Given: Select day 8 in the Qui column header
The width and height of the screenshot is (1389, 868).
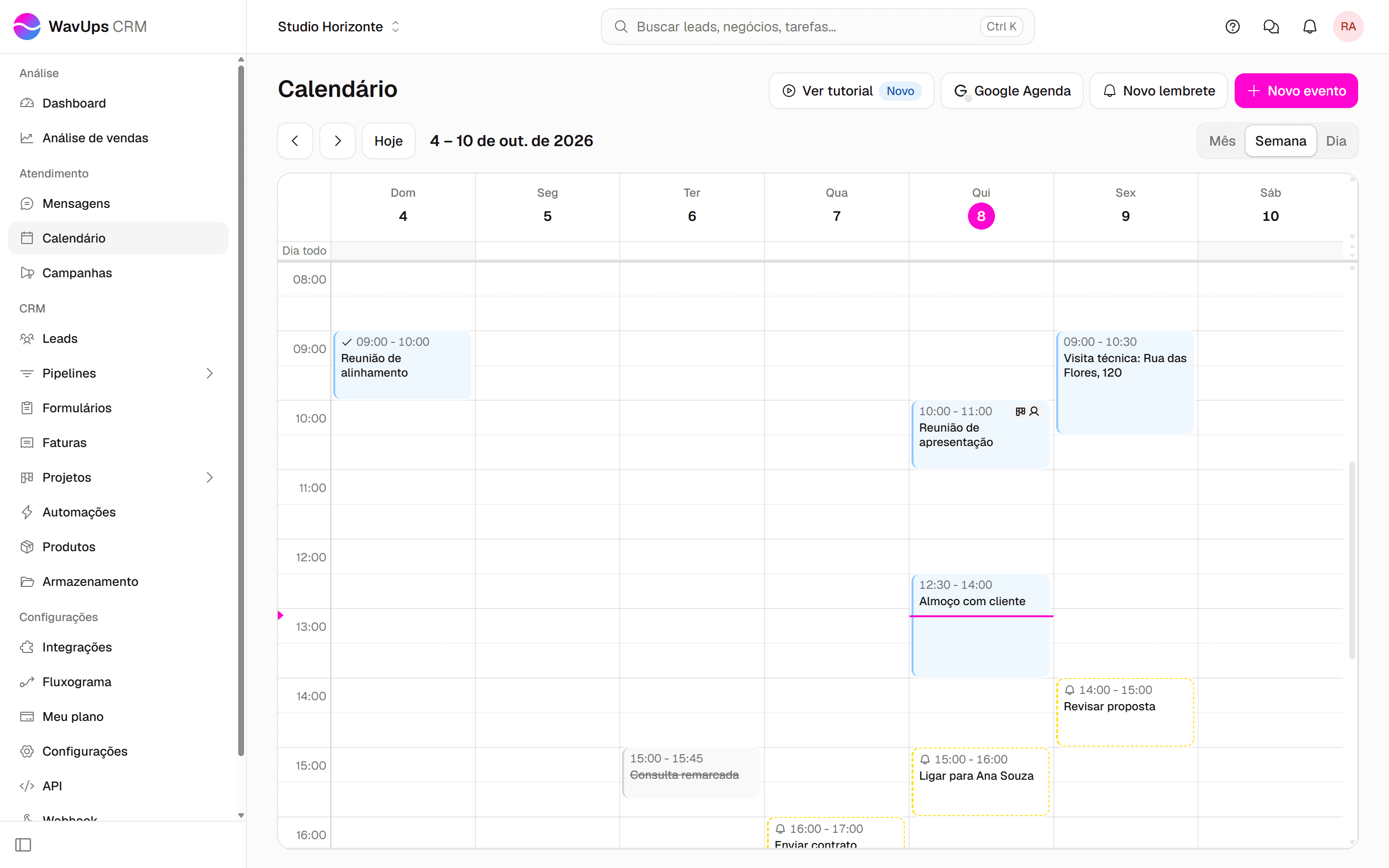Looking at the screenshot, I should point(981,217).
